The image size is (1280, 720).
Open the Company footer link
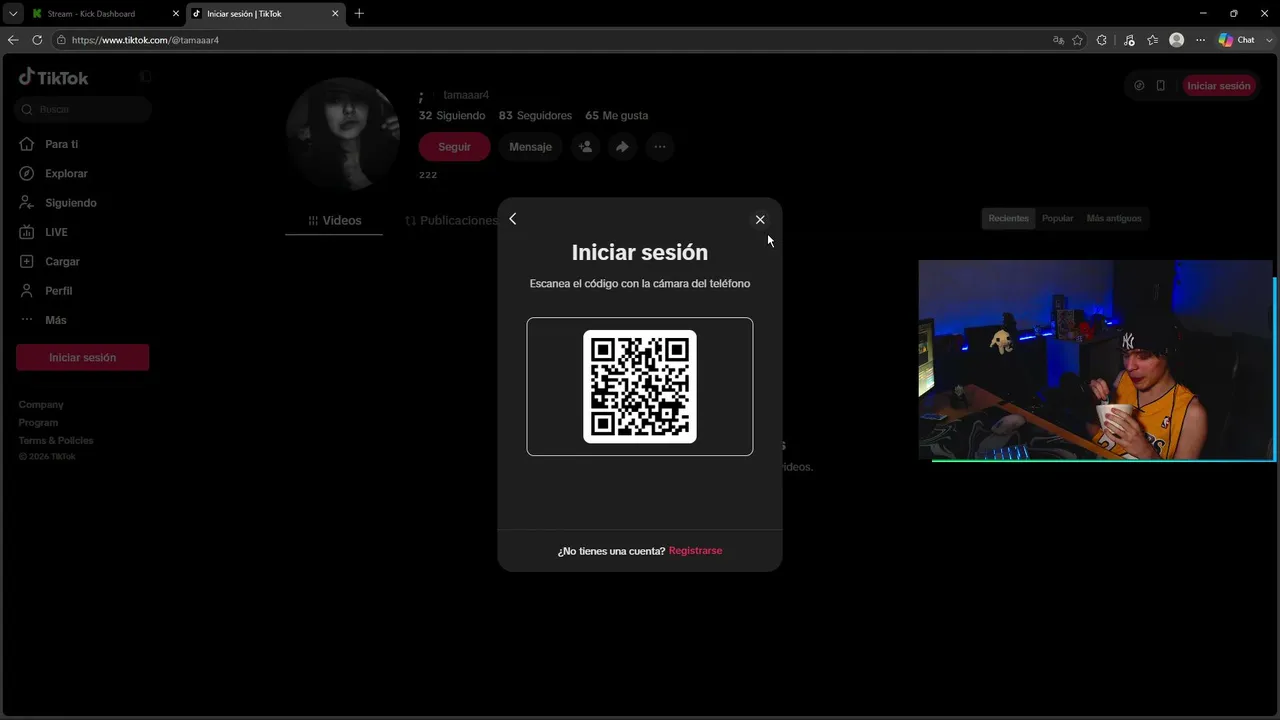[41, 405]
